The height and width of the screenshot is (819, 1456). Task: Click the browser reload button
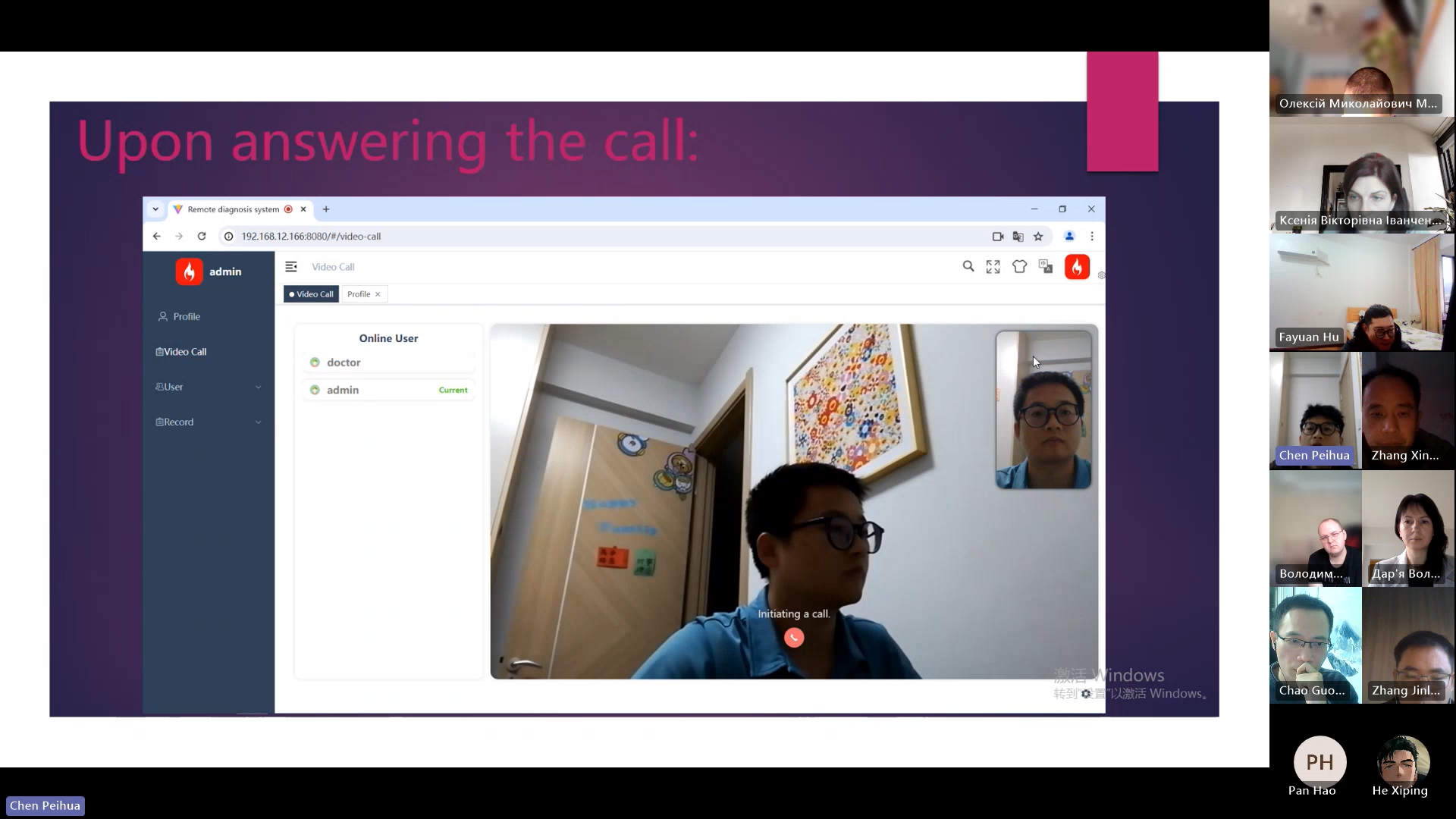(202, 237)
